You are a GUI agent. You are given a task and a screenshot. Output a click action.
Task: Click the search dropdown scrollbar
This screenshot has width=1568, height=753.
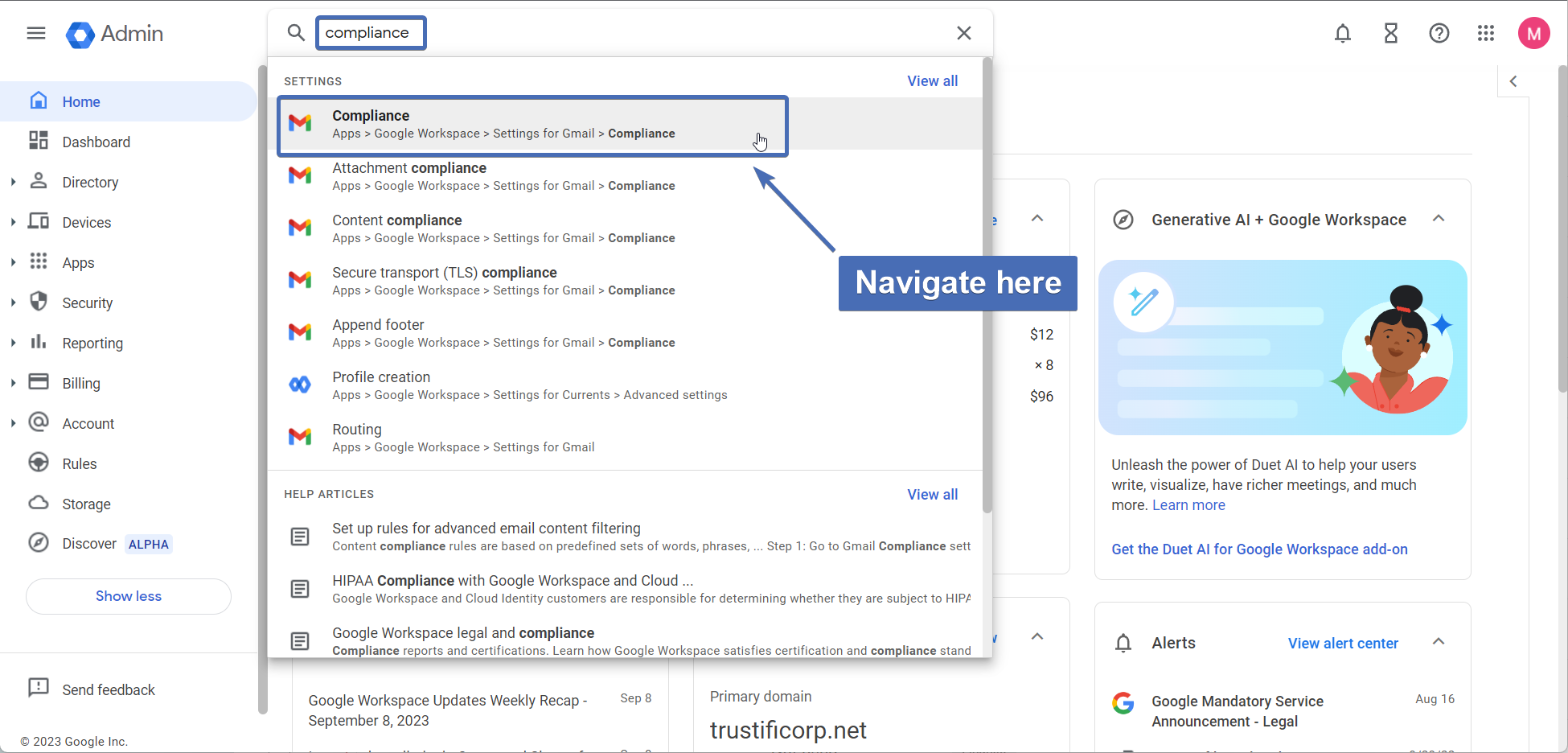(987, 285)
